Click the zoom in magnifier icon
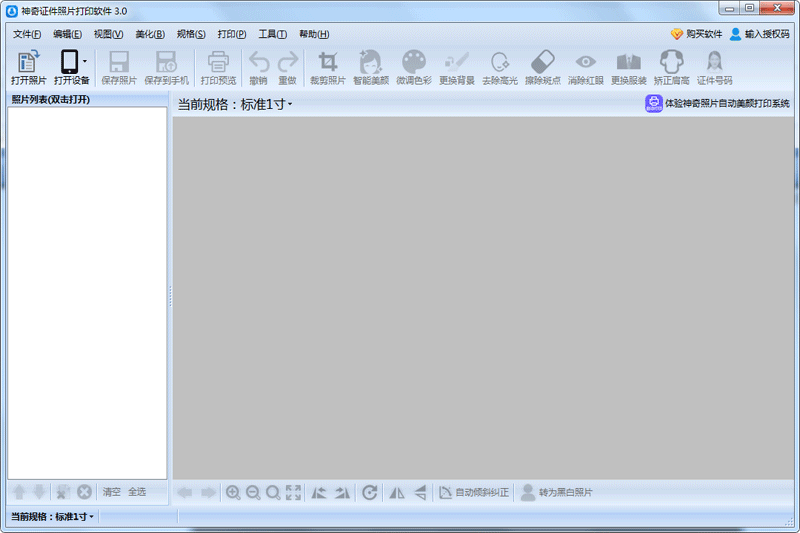This screenshot has height=533, width=800. [233, 492]
